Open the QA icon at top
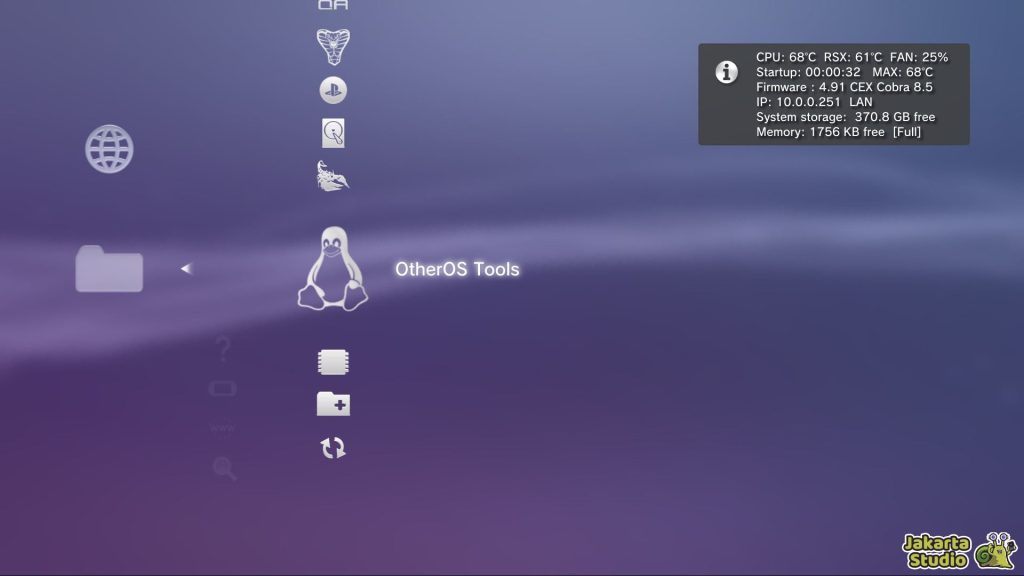Viewport: 1024px width, 576px height. tap(333, 5)
